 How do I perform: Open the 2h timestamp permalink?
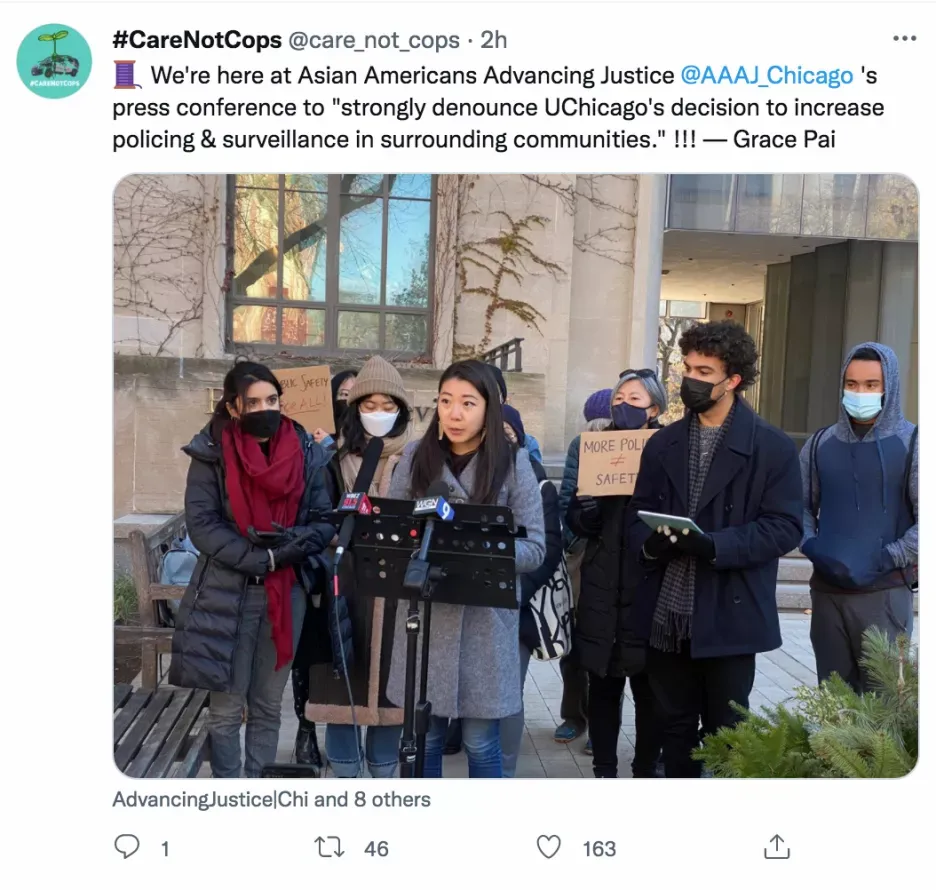point(494,40)
